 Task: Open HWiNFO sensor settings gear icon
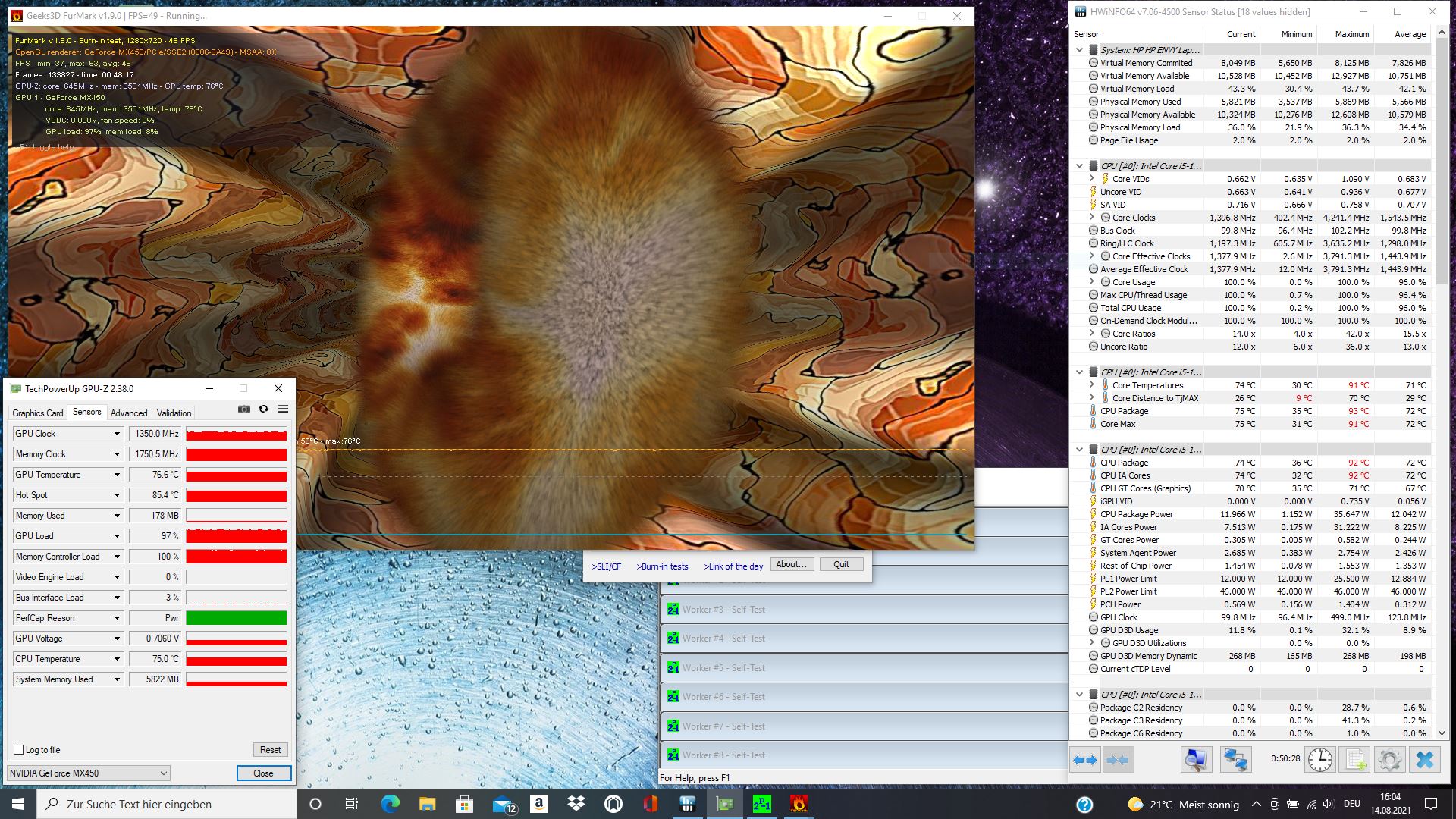[x=1390, y=760]
